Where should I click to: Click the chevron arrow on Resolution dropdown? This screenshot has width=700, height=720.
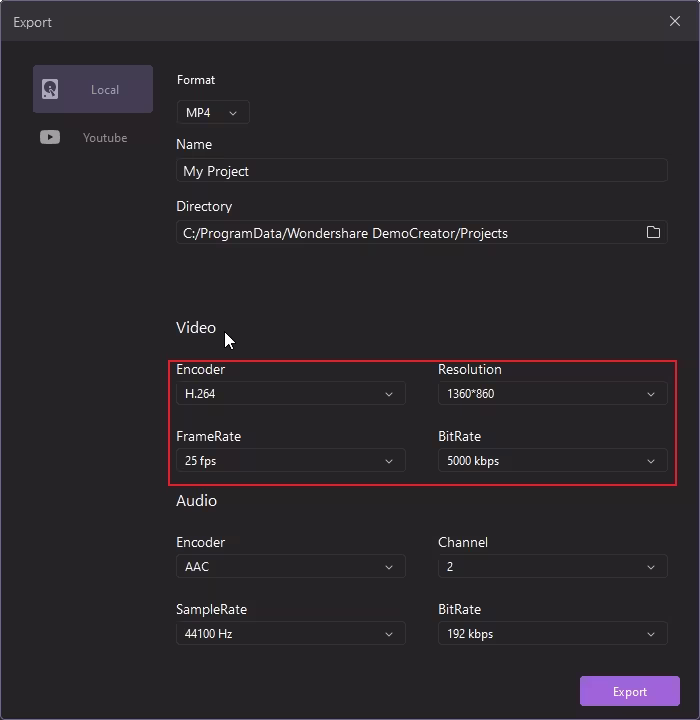coord(651,394)
